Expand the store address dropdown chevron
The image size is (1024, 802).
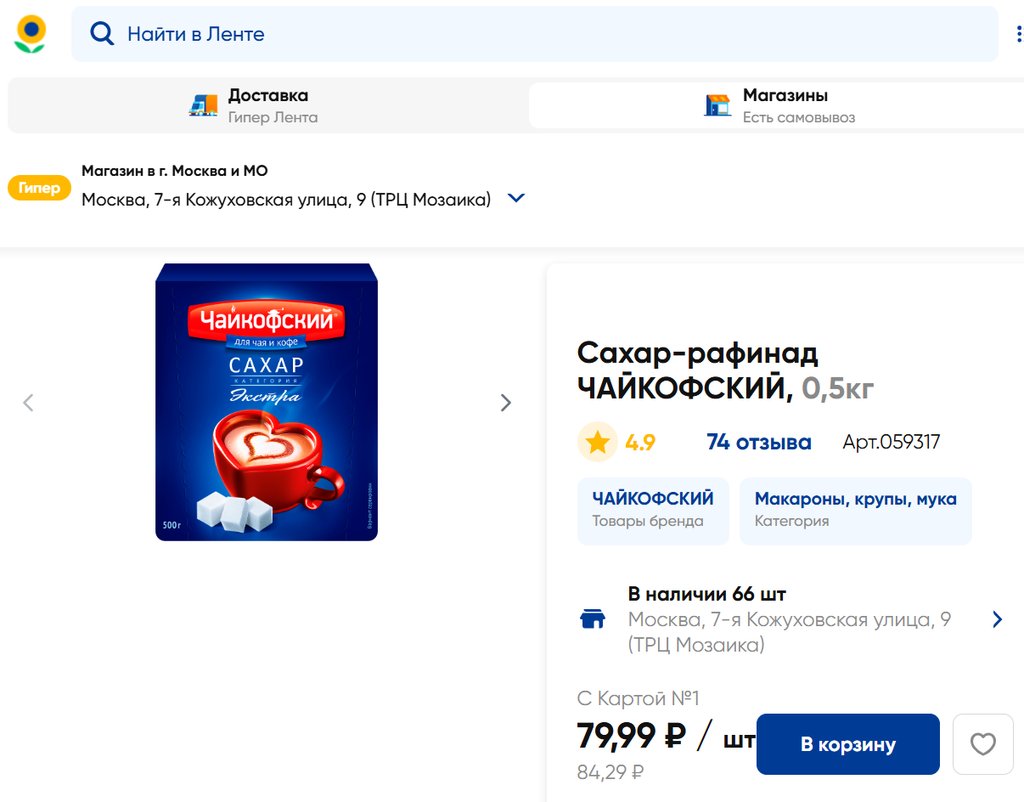516,198
